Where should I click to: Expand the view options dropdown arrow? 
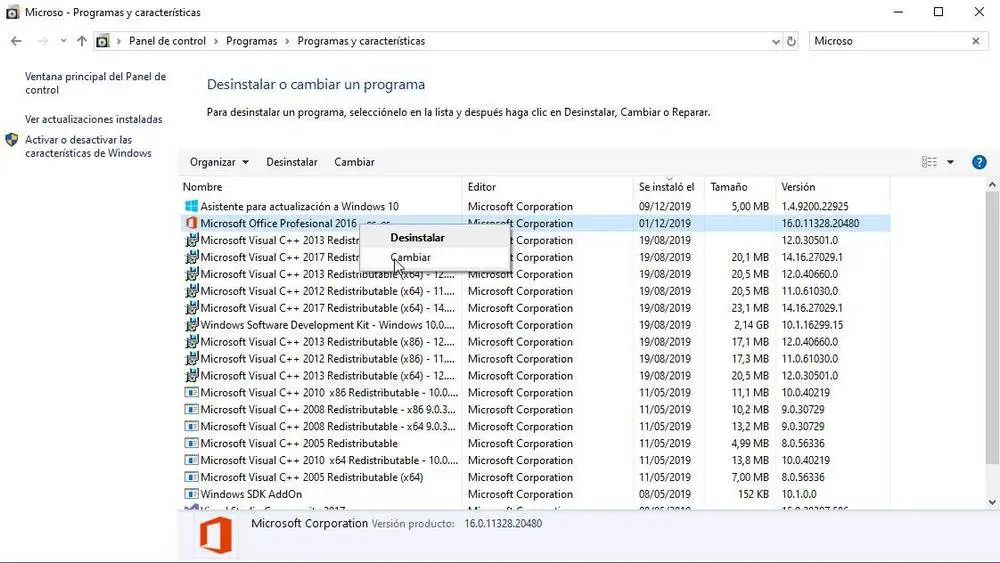[950, 162]
